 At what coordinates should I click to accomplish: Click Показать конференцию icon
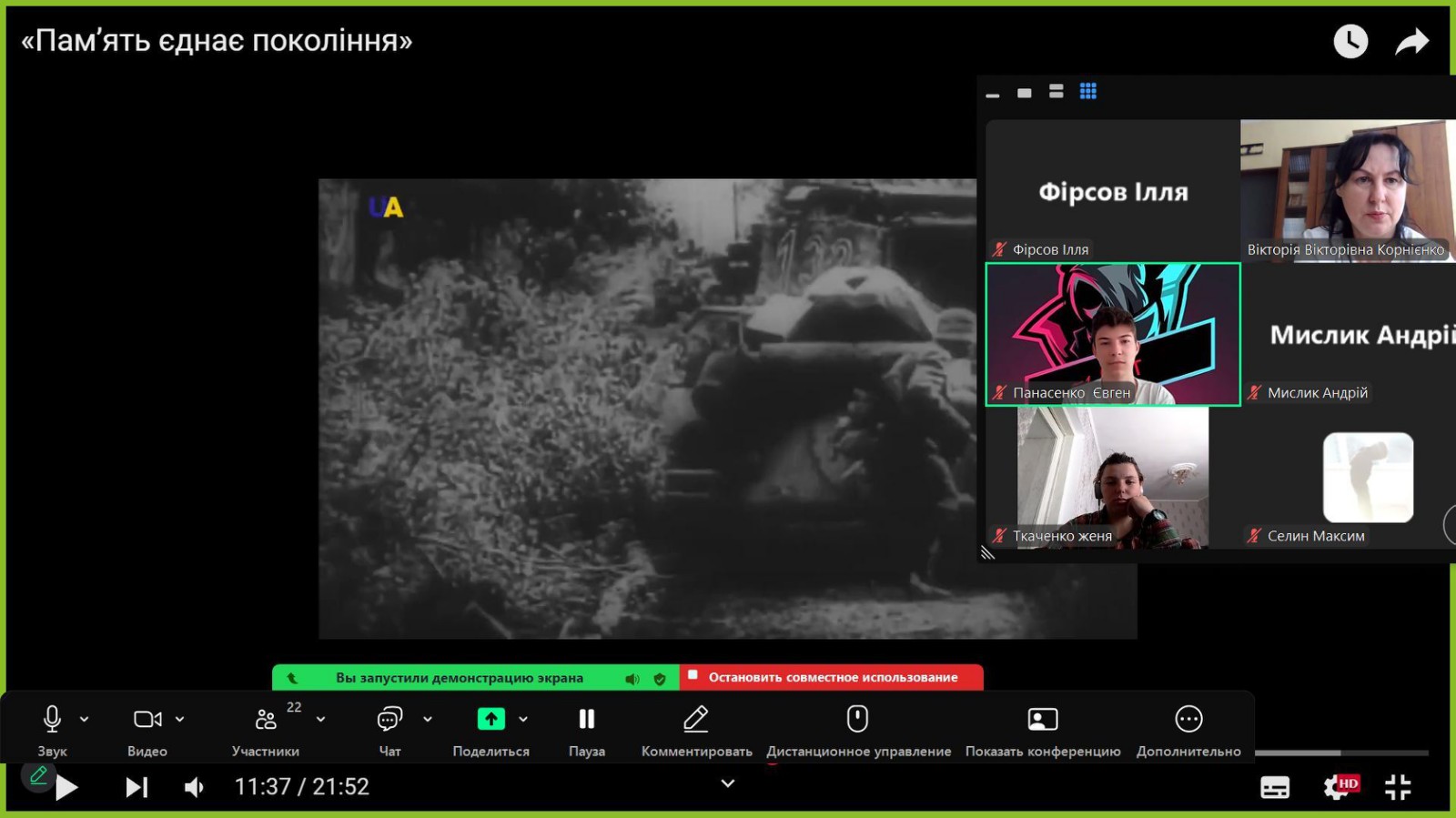coord(1043,719)
